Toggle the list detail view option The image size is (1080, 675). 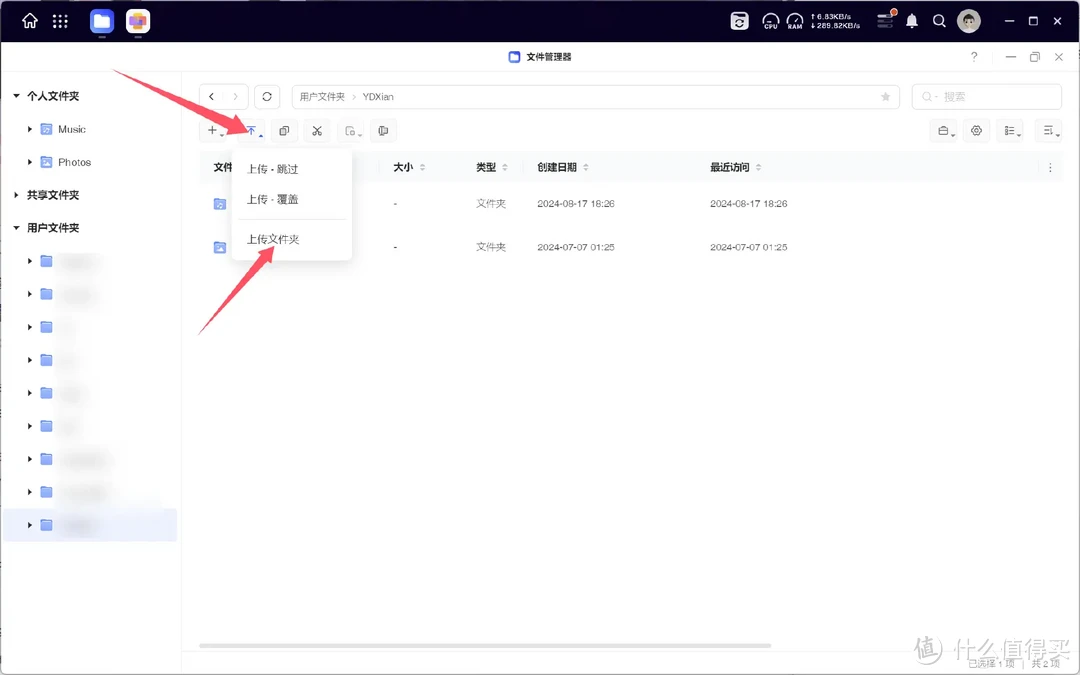tap(1010, 131)
